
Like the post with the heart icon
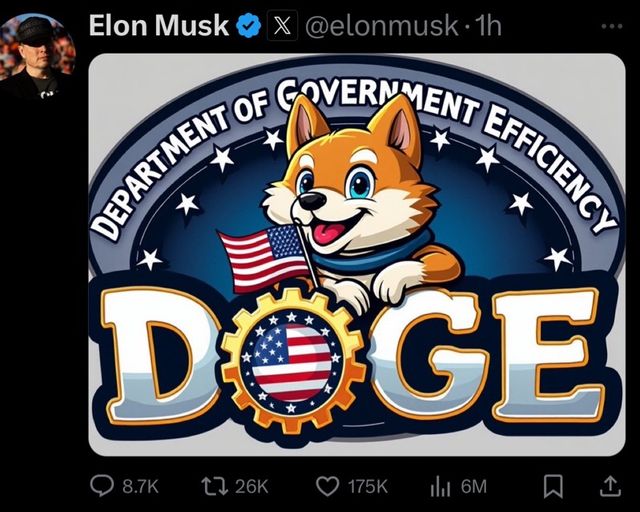pos(327,487)
